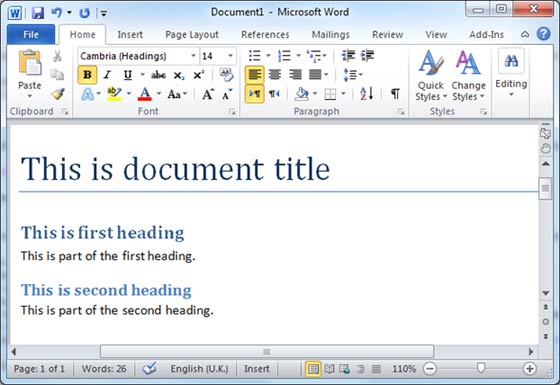Open bullets list dropdown arrow
The height and width of the screenshot is (385, 560).
click(268, 56)
